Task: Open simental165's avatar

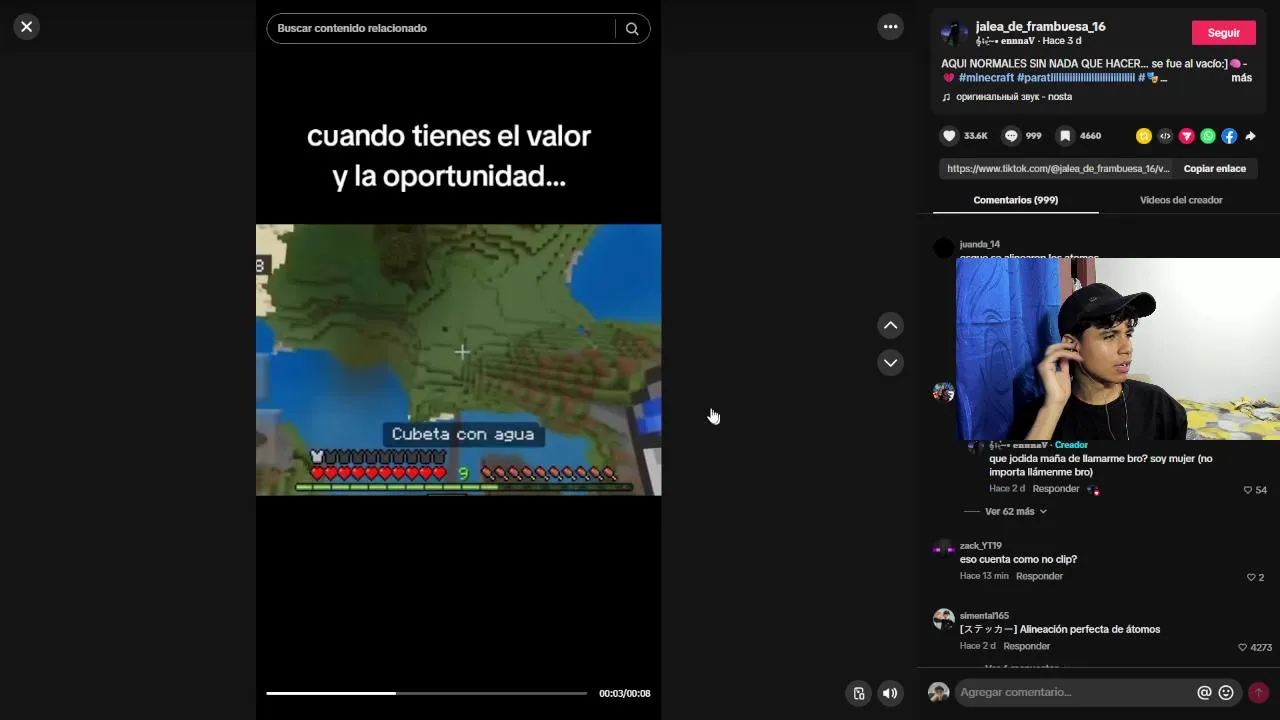Action: pyautogui.click(x=943, y=618)
